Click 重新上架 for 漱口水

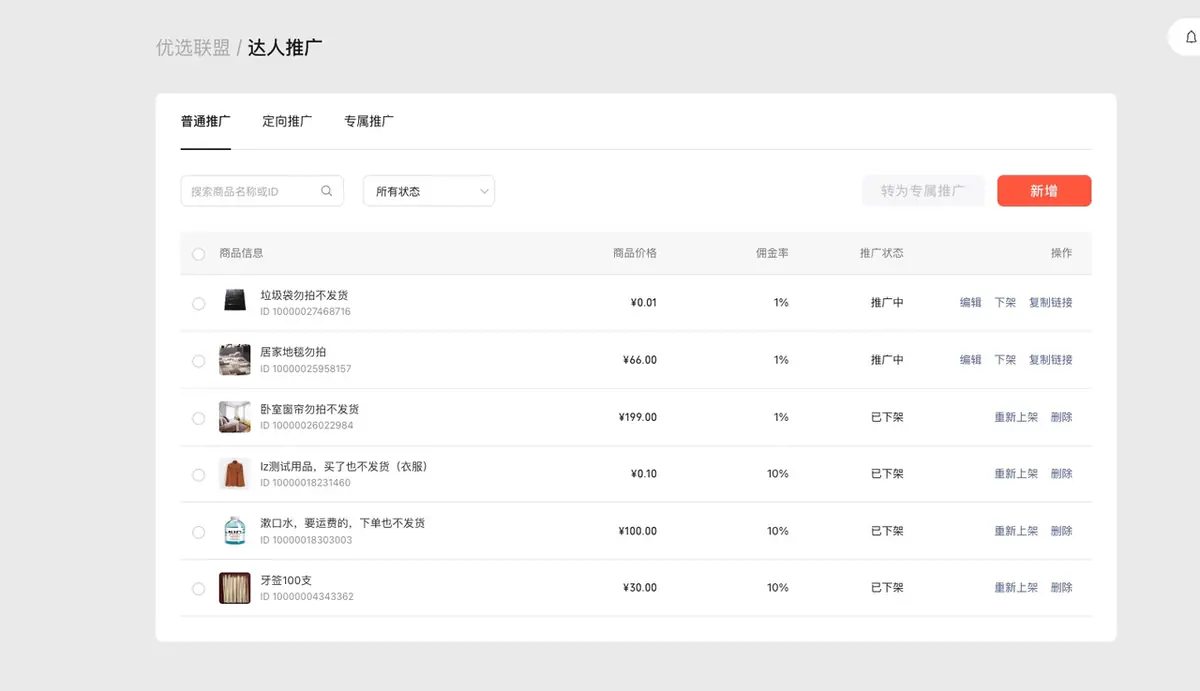1016,531
